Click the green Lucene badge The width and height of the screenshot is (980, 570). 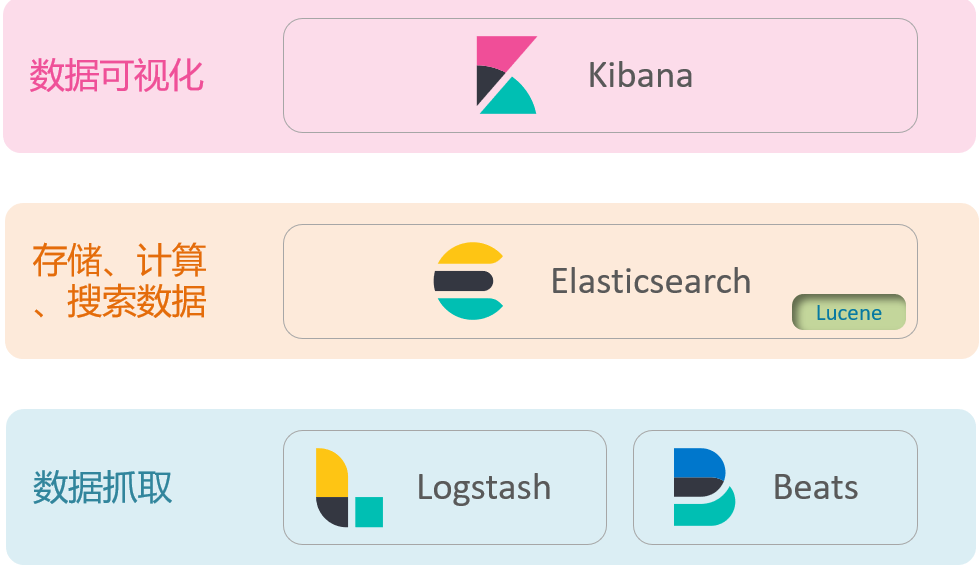[x=849, y=312]
